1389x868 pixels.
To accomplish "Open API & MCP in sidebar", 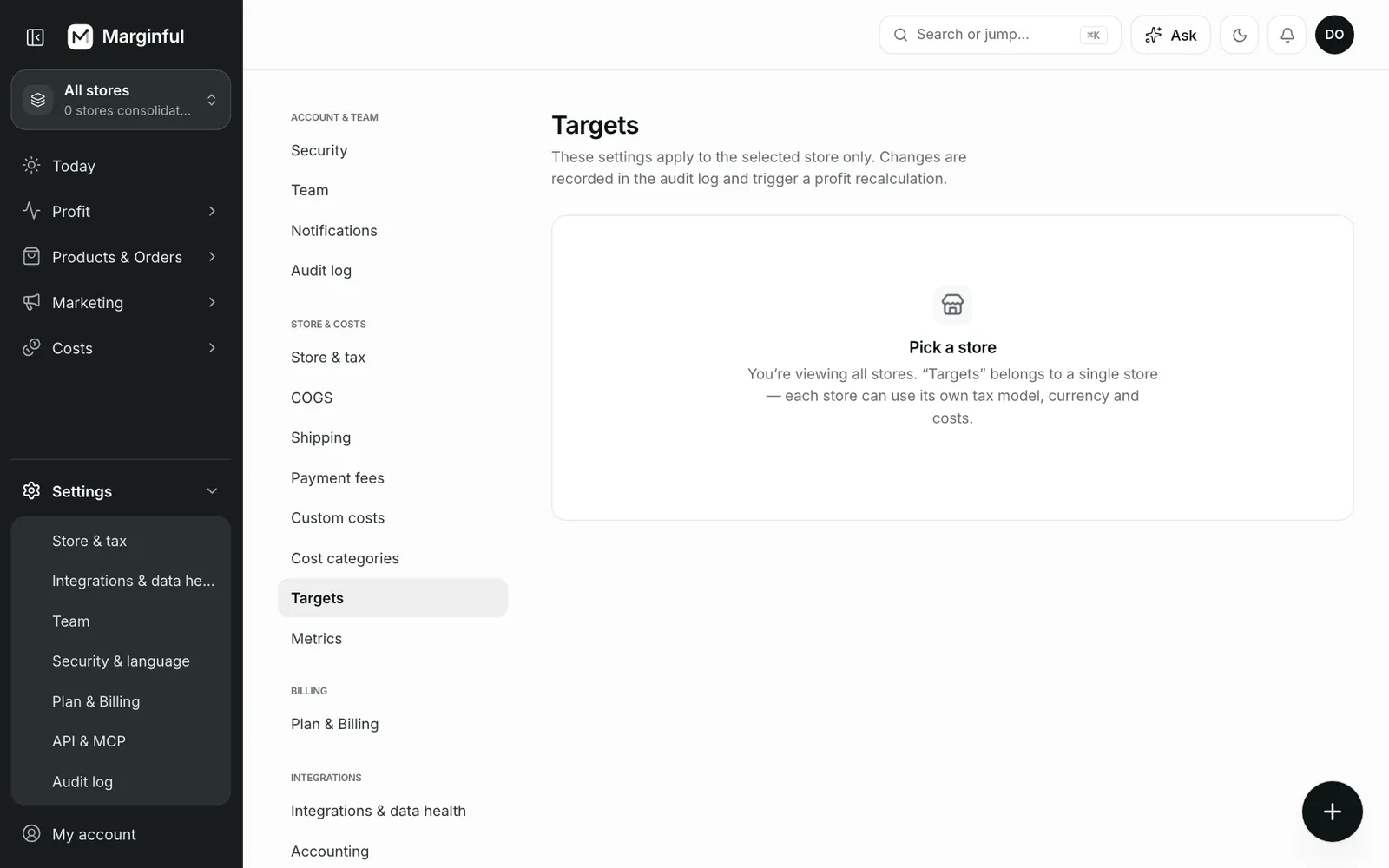I will 121,741.
